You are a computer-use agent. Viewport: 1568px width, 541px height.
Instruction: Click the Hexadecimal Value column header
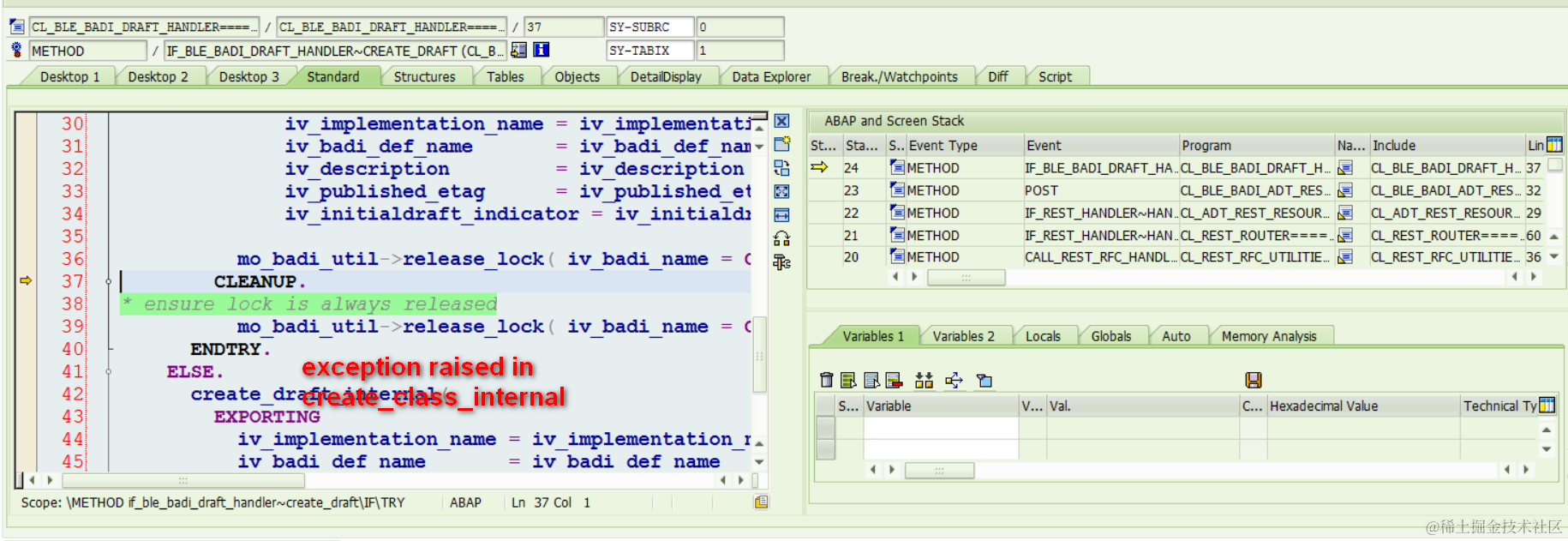(x=1362, y=406)
